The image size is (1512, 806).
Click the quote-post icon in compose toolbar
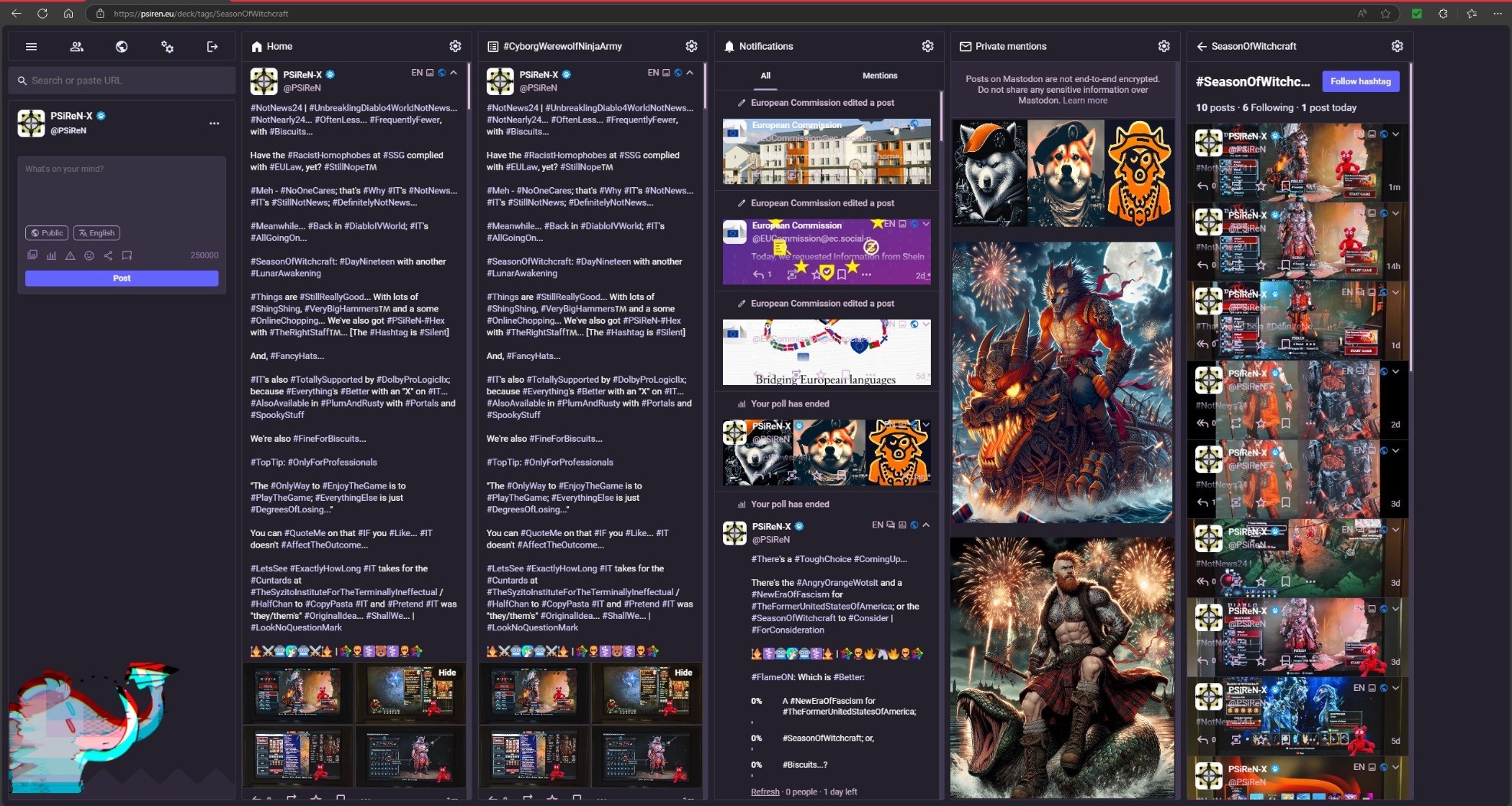coord(127,255)
